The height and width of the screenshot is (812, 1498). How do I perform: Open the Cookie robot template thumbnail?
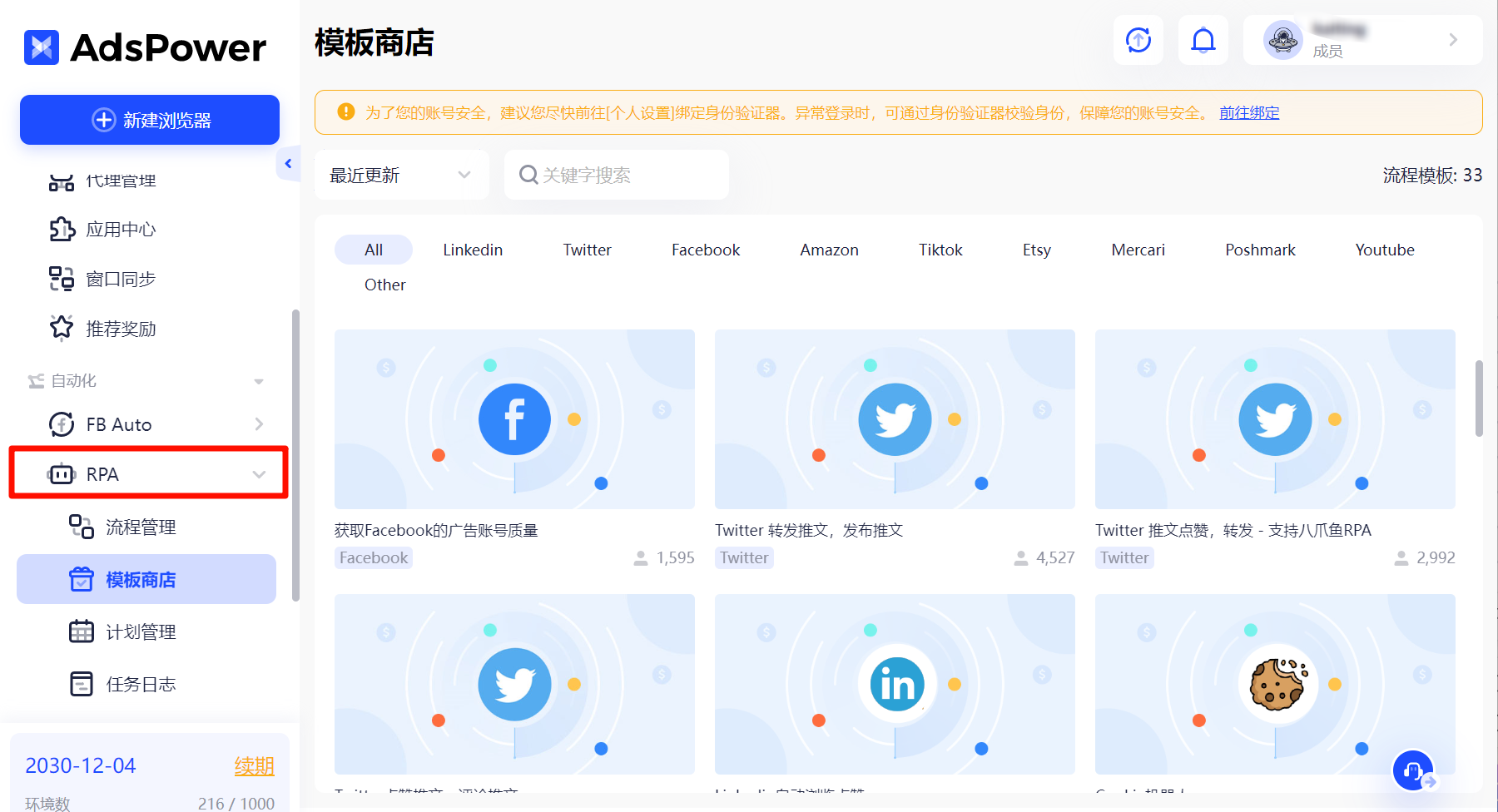1275,684
